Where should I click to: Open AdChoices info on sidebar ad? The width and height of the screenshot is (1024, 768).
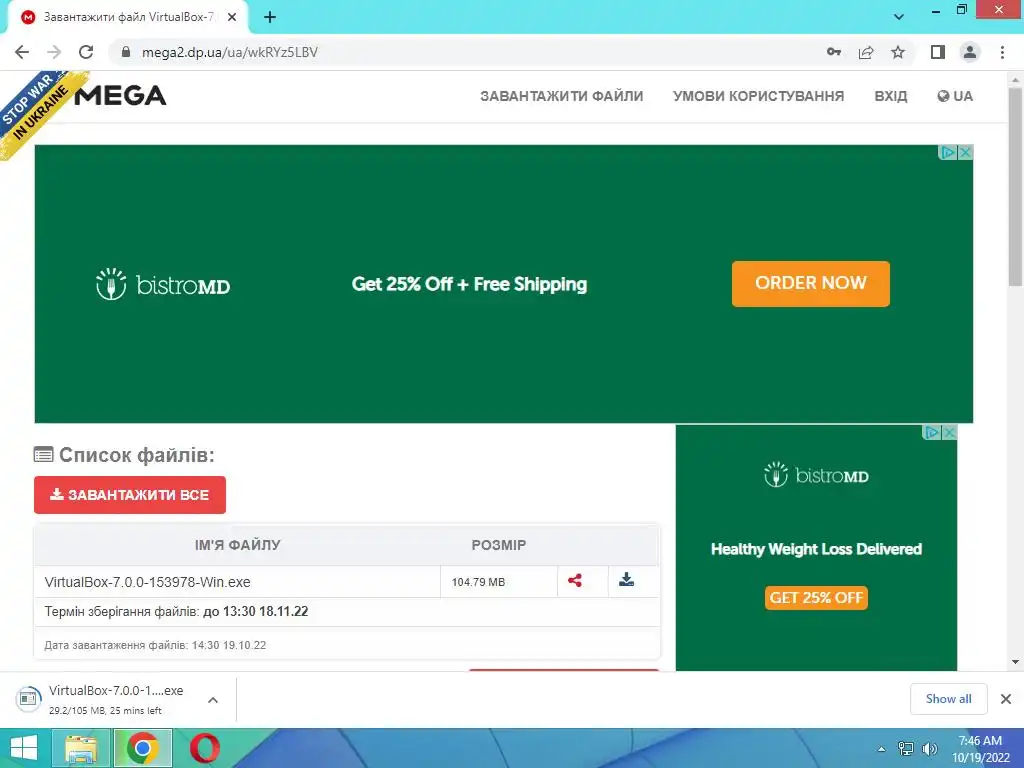pos(933,432)
